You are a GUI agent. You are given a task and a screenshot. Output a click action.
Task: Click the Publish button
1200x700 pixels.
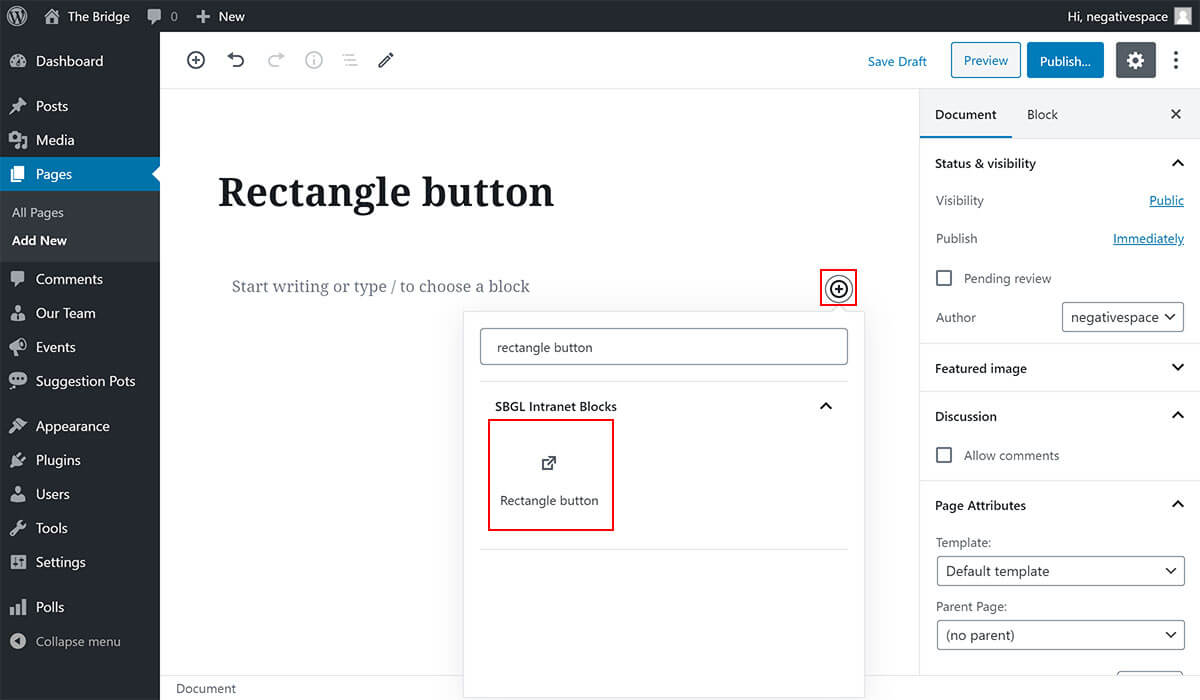tap(1065, 61)
